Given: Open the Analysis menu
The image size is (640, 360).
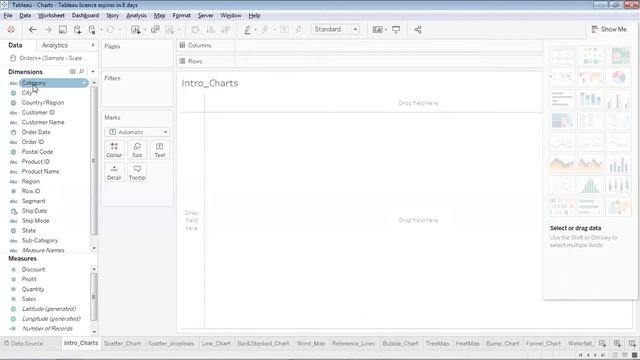Looking at the screenshot, I should click(136, 16).
